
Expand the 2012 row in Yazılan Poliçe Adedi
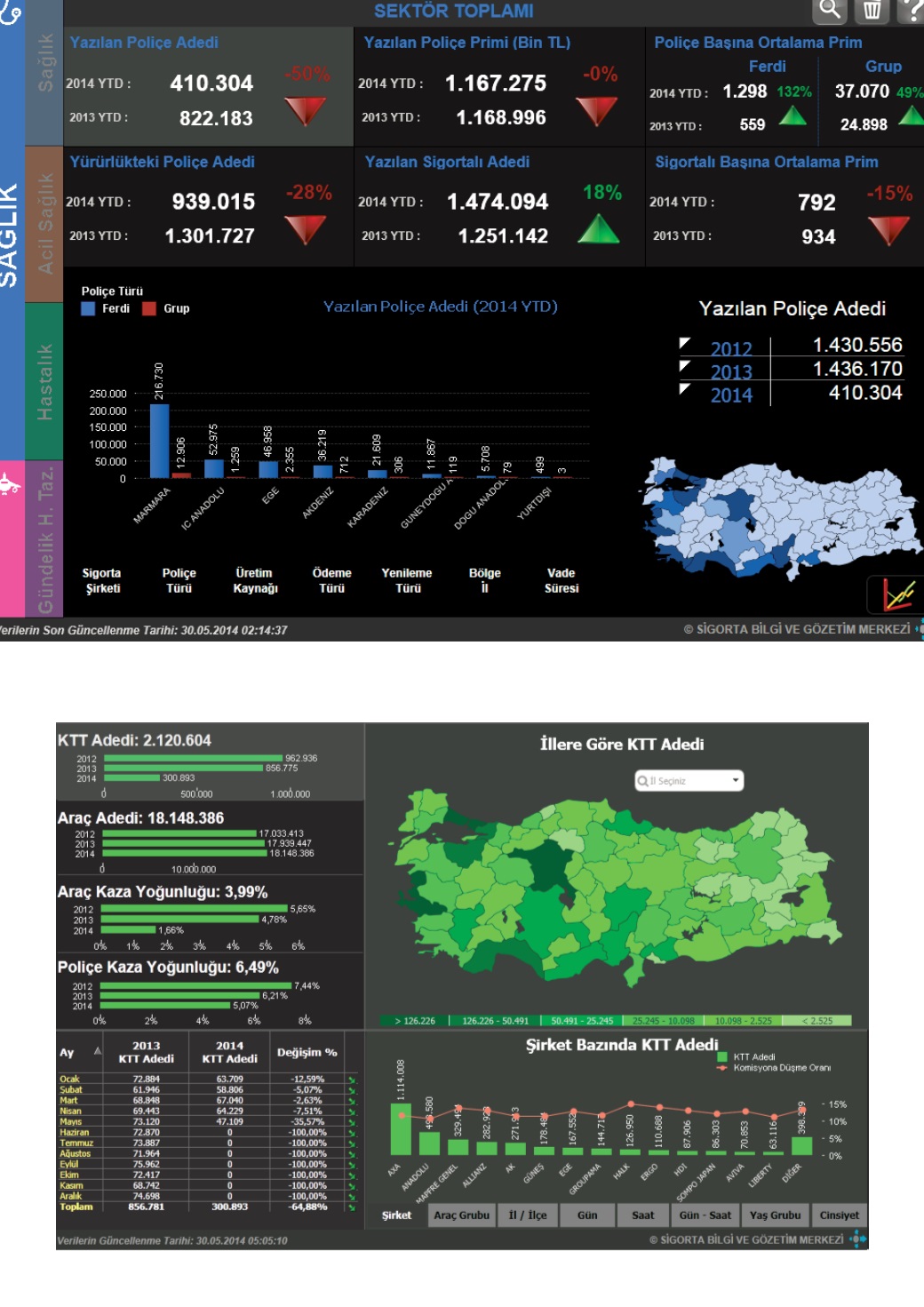point(684,343)
